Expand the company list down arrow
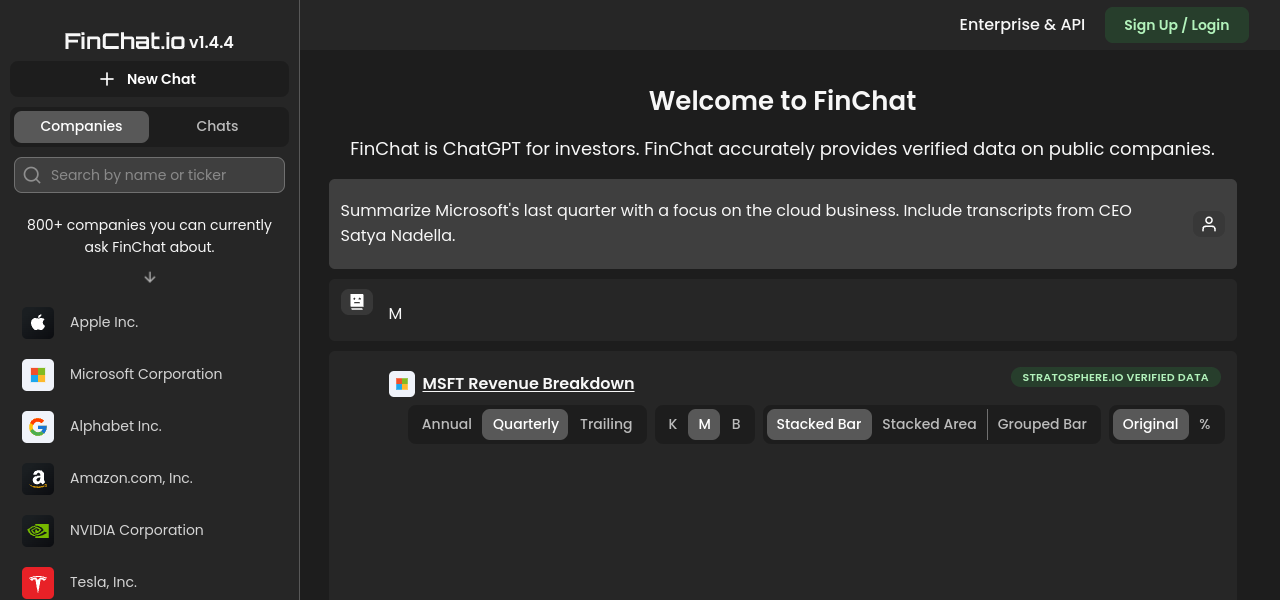 pyautogui.click(x=150, y=277)
